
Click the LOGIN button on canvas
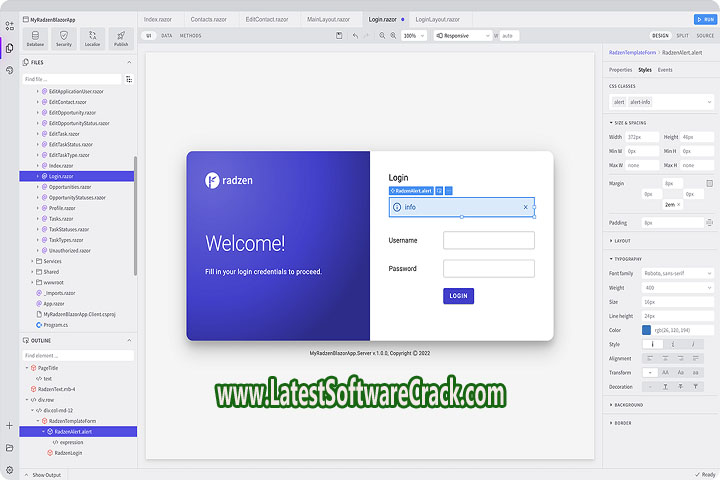pyautogui.click(x=458, y=296)
